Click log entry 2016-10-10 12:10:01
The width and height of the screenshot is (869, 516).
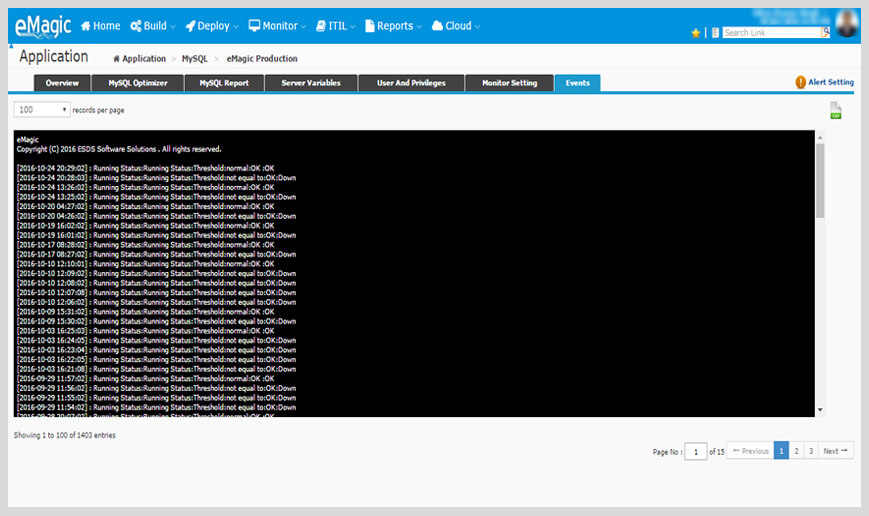pos(145,264)
